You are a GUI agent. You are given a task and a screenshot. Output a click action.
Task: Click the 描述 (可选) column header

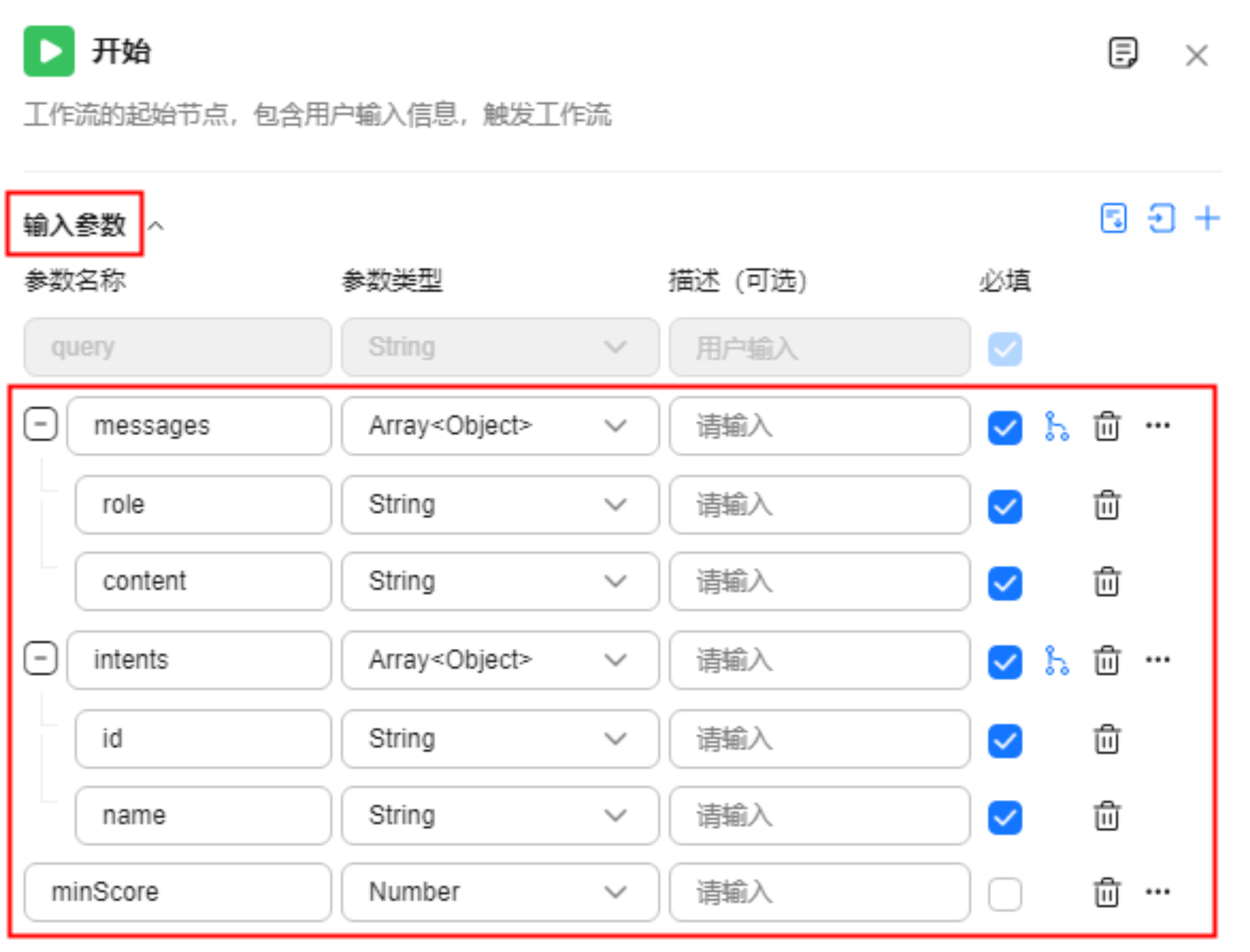click(738, 280)
